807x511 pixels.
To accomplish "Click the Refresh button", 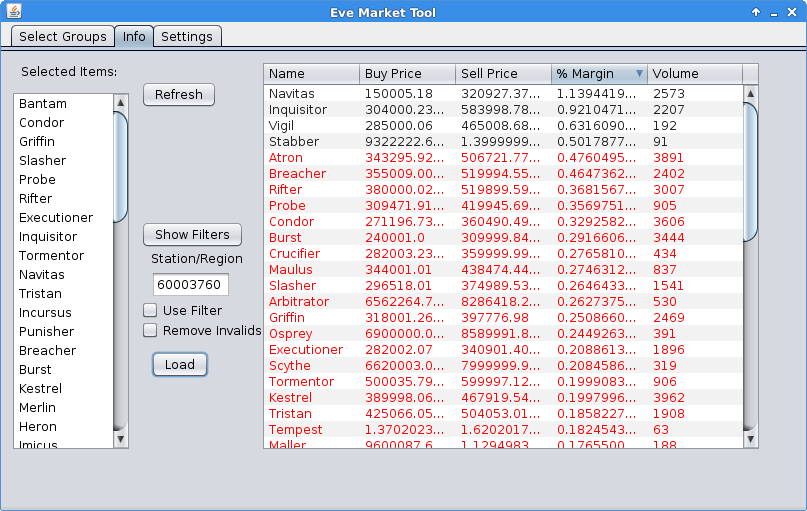I will pyautogui.click(x=179, y=95).
